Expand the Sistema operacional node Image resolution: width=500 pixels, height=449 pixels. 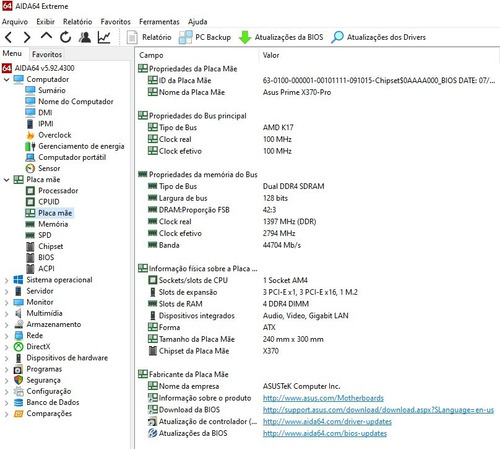point(6,280)
